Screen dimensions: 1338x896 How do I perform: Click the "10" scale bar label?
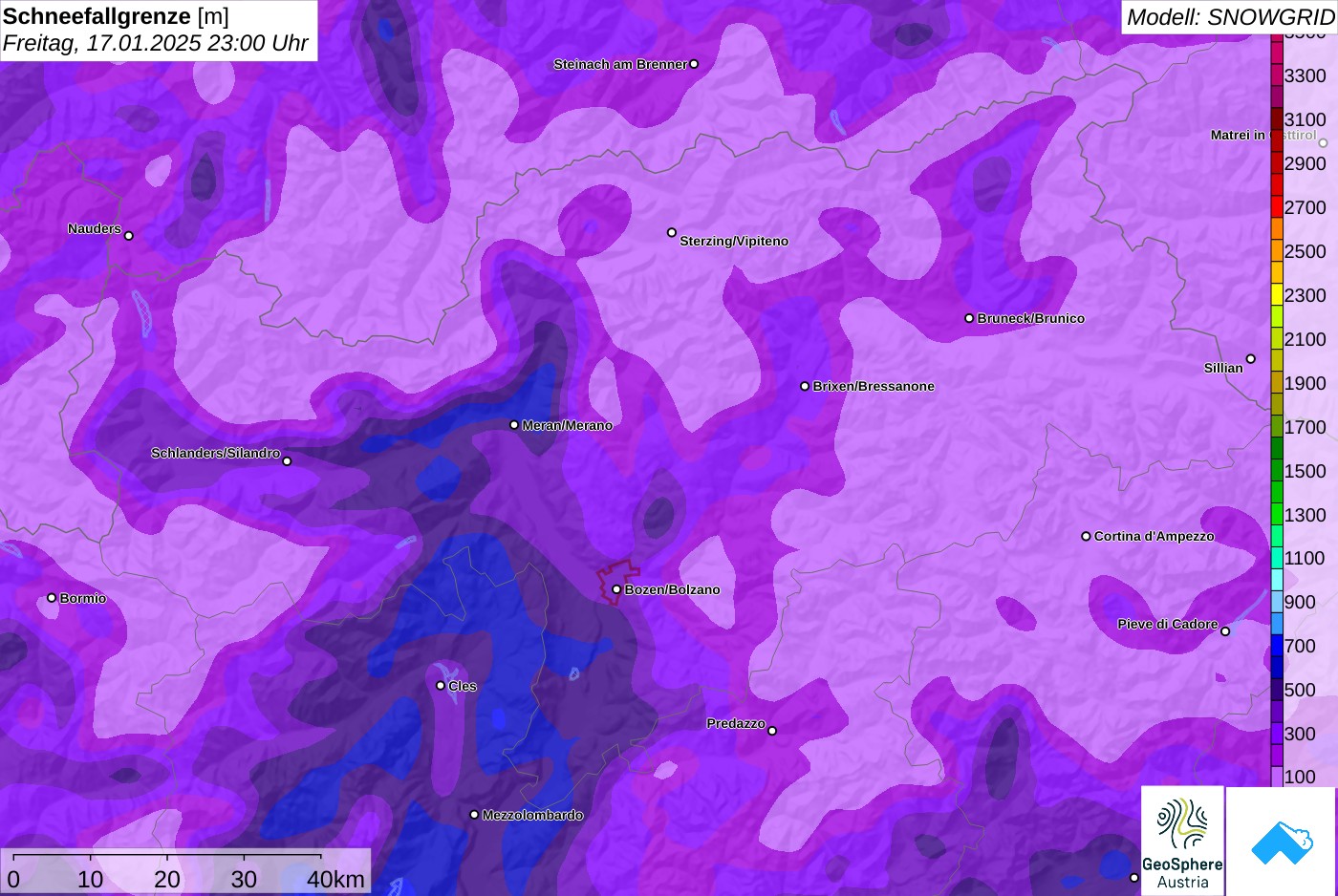tap(91, 879)
